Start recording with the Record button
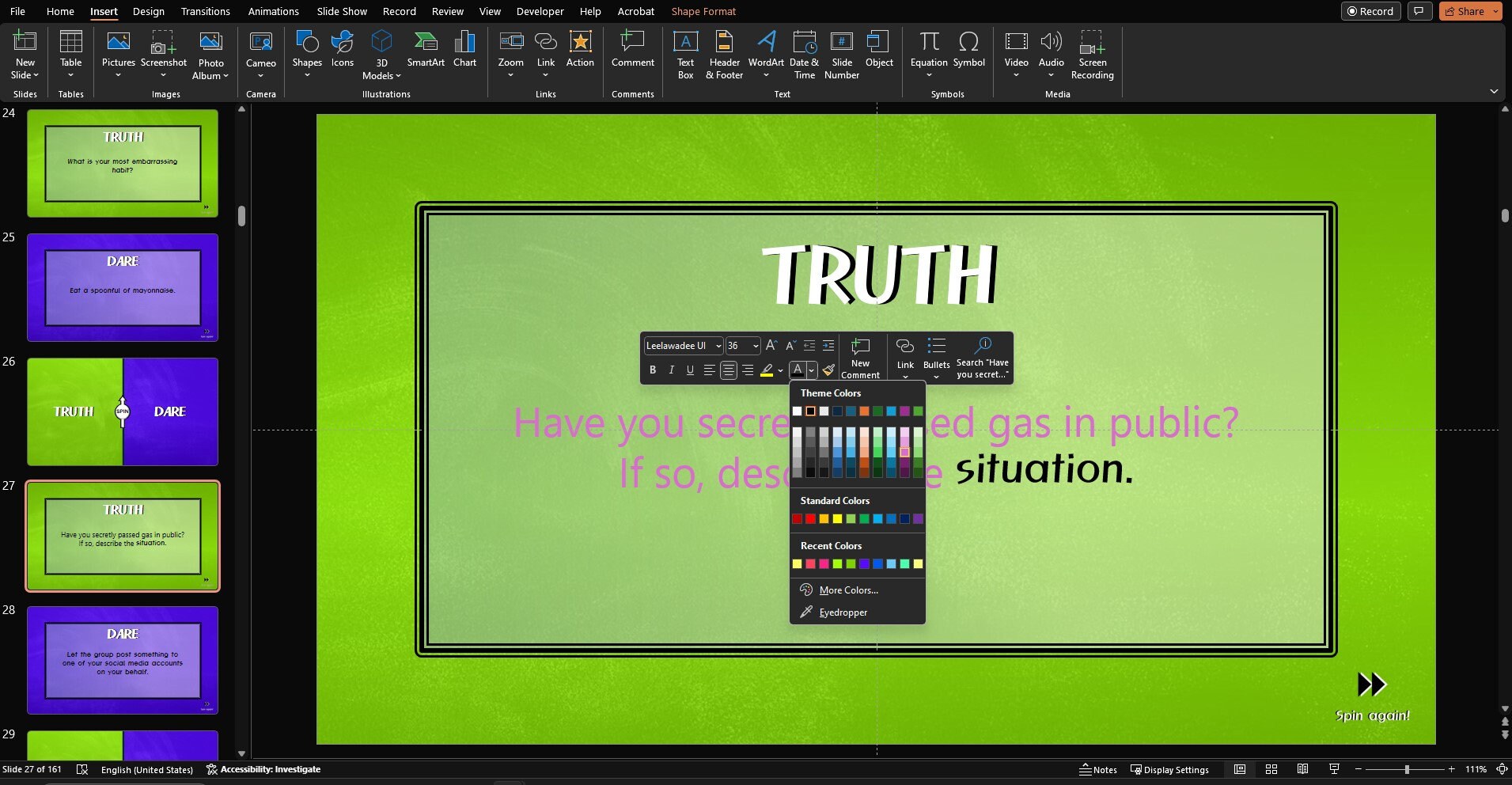The width and height of the screenshot is (1512, 785). point(1371,11)
